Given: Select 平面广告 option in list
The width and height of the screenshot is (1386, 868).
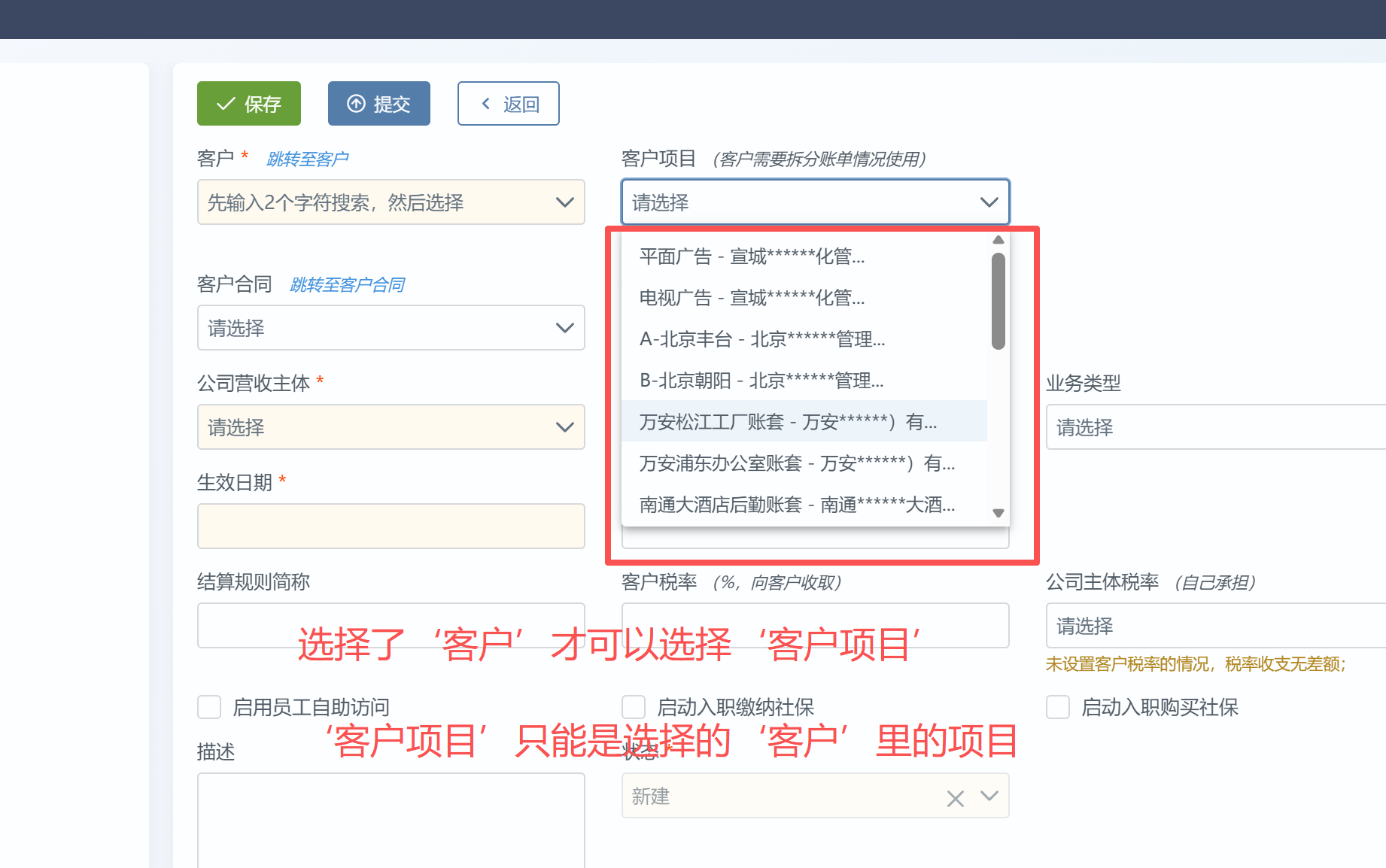Looking at the screenshot, I should coord(752,257).
